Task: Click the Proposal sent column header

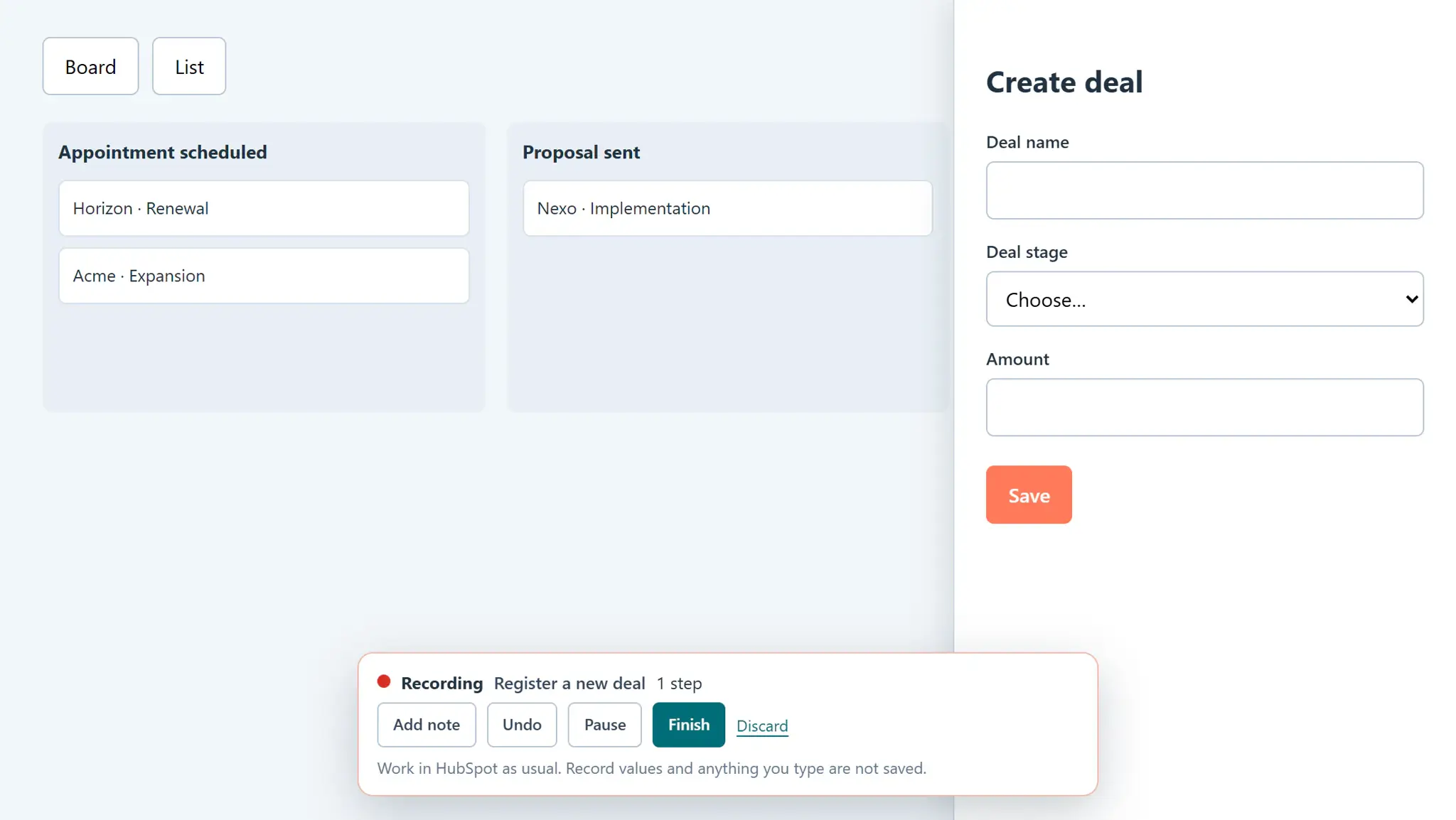Action: 581,152
